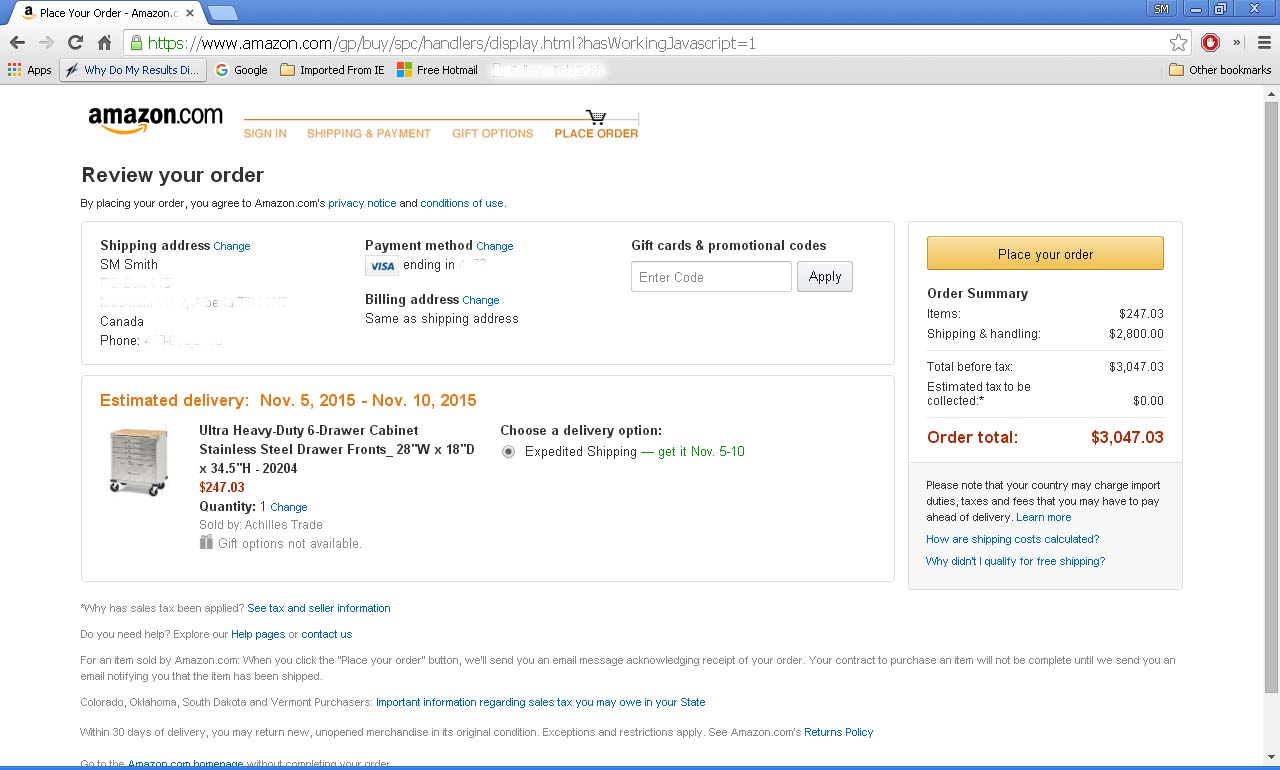Show hidden extensions overflow chevron
The image size is (1280, 770).
click(x=1237, y=43)
